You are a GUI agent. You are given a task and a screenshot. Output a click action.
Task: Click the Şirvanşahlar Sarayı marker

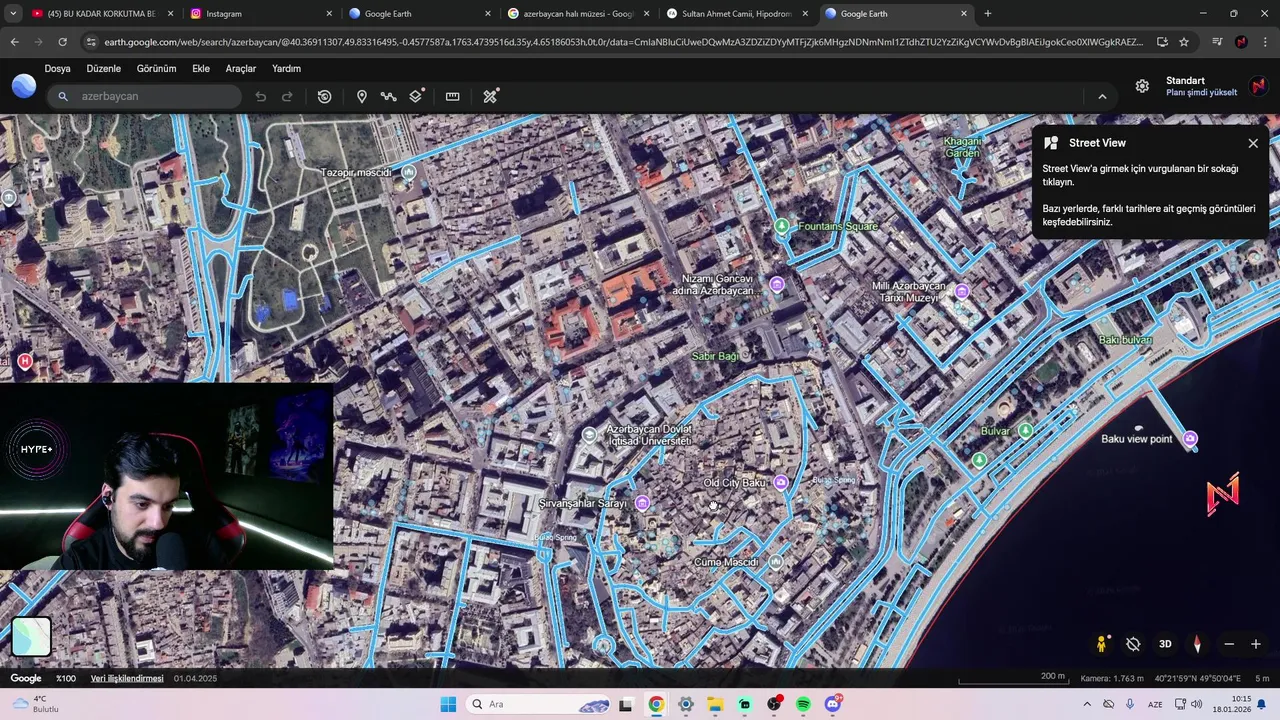(643, 503)
